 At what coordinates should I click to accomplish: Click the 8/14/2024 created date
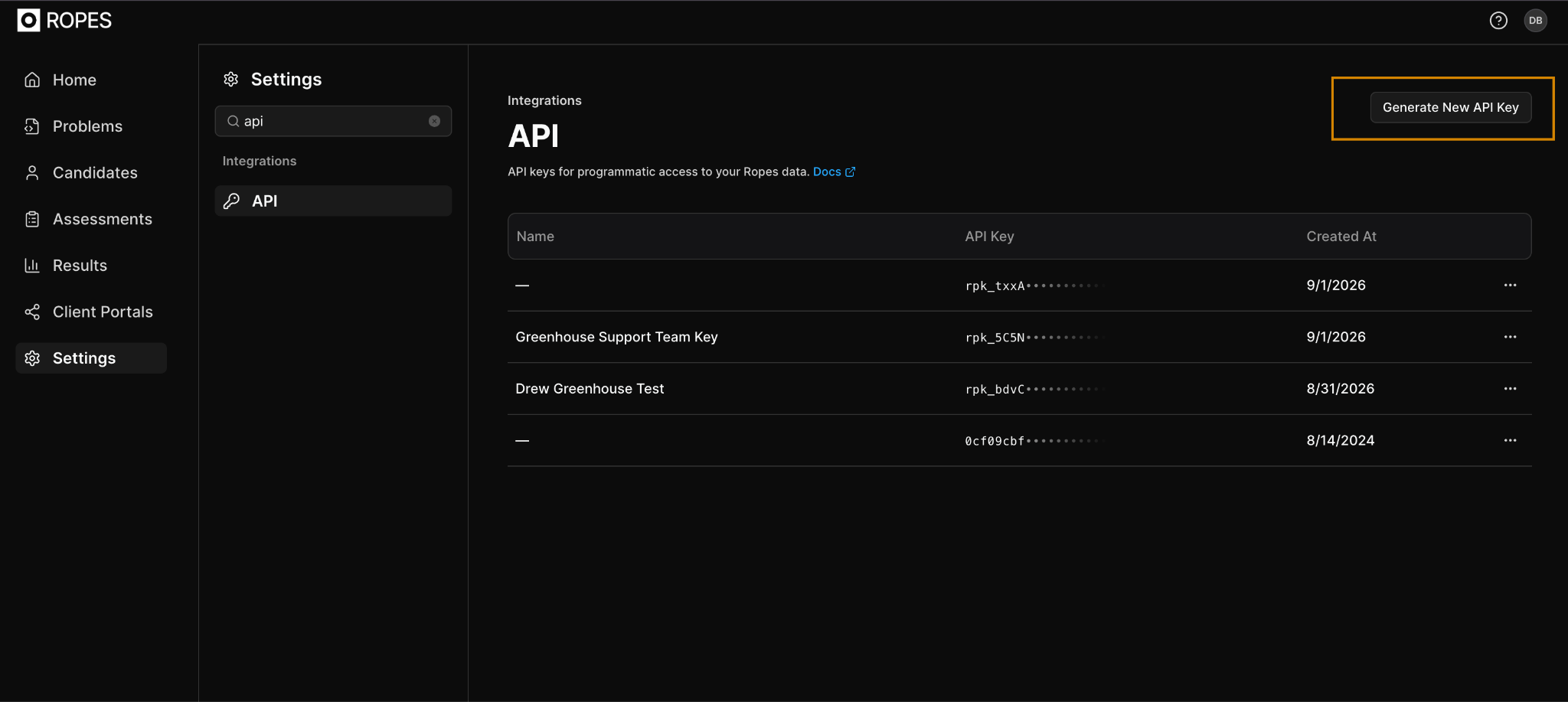[1340, 440]
